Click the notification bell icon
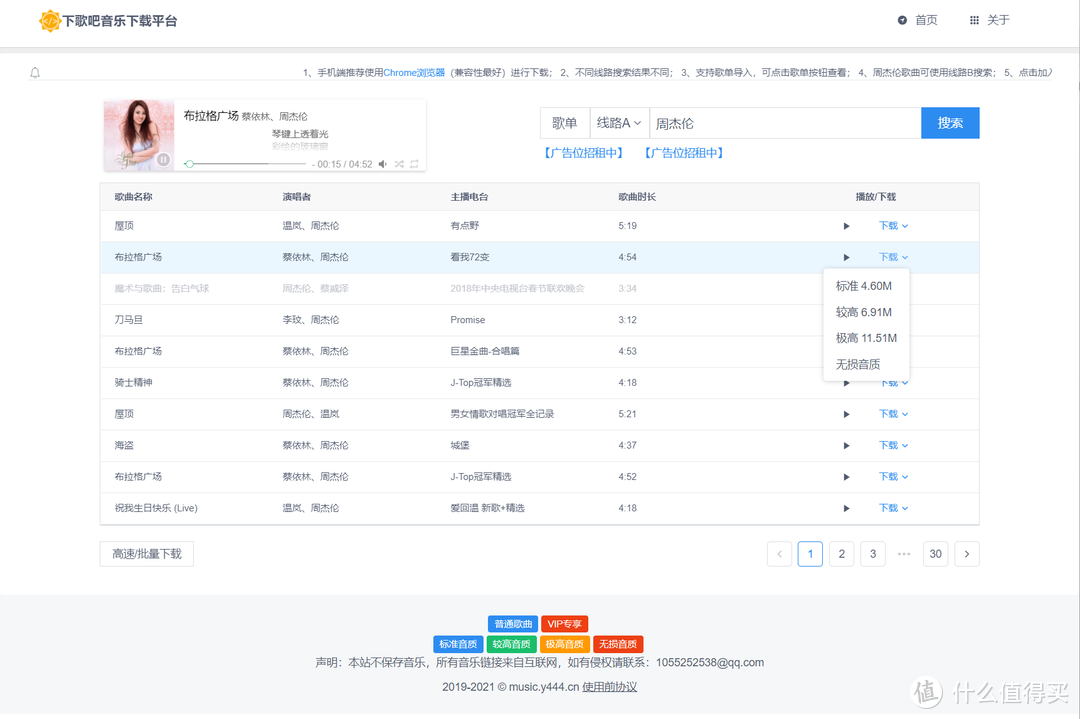 (35, 72)
